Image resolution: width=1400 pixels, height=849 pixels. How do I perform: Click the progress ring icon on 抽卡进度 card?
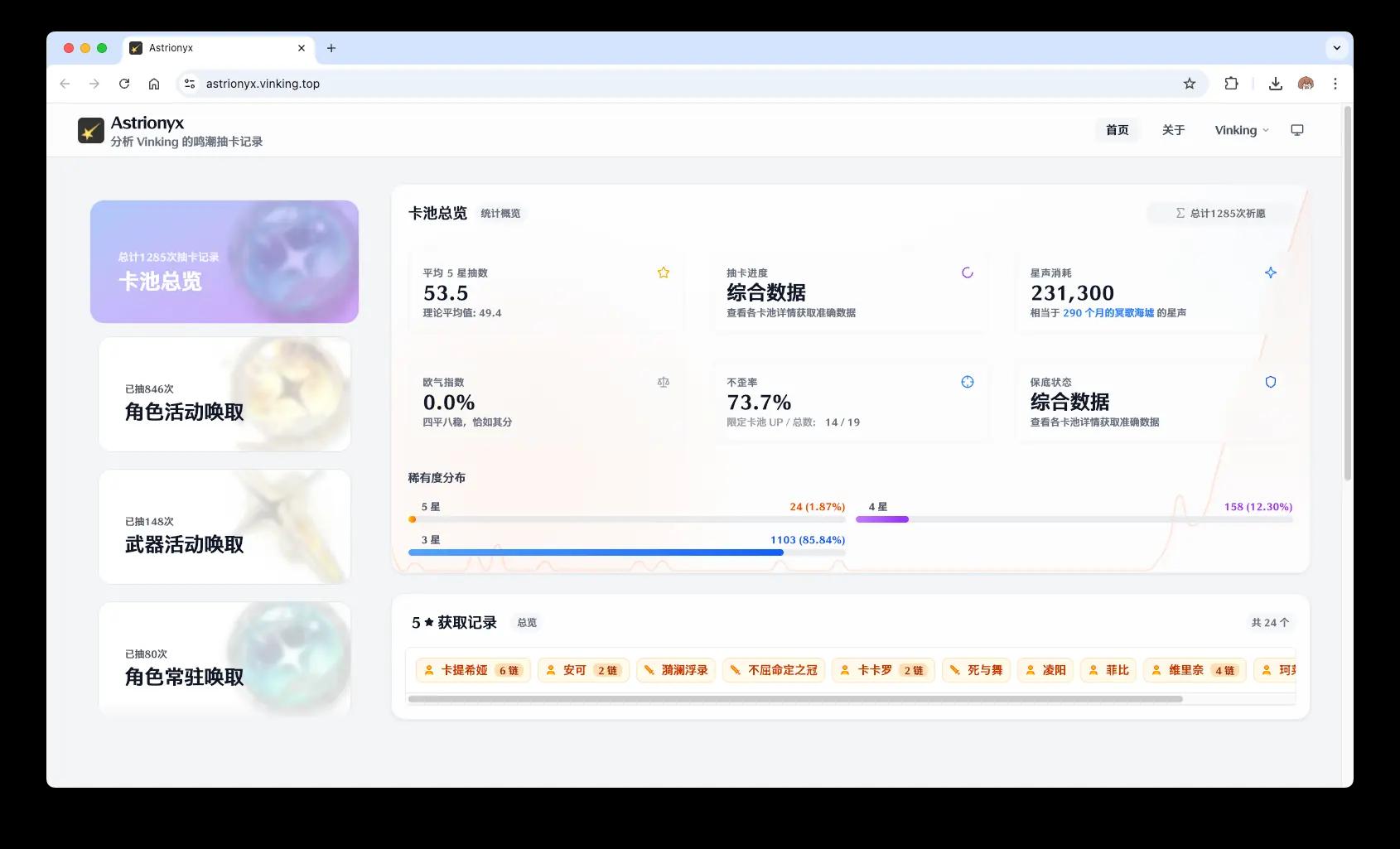[x=968, y=273]
